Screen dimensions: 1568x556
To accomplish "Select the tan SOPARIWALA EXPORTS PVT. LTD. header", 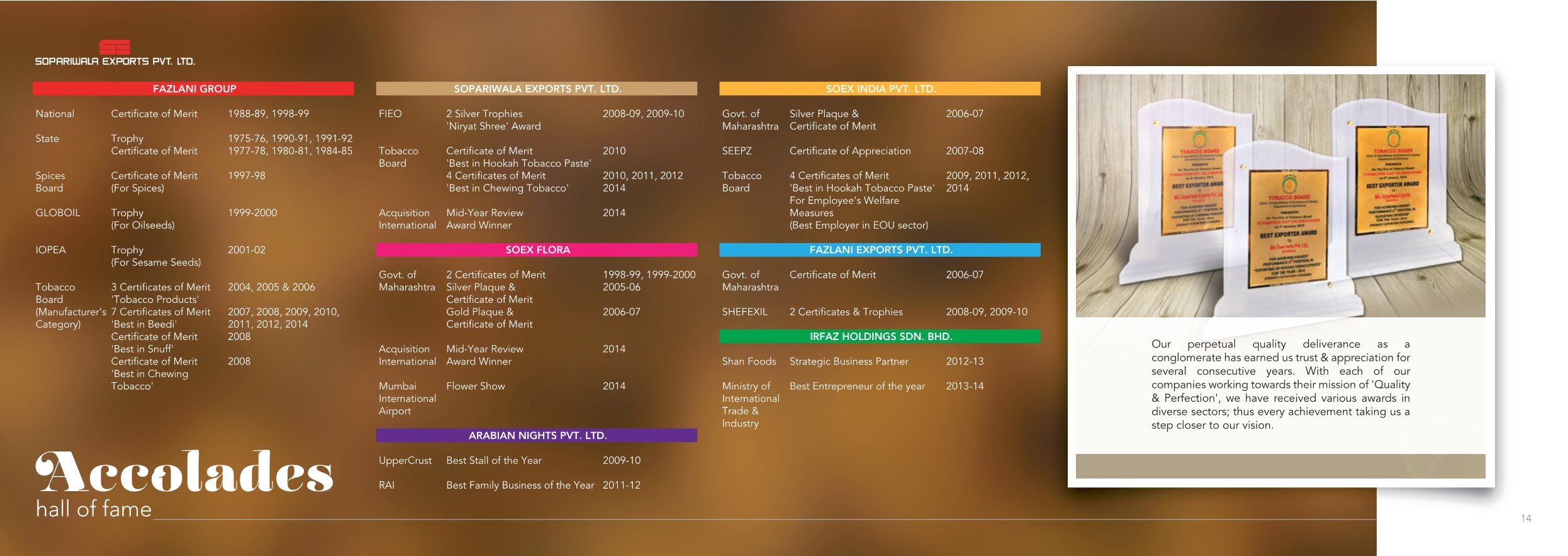I will (x=537, y=89).
